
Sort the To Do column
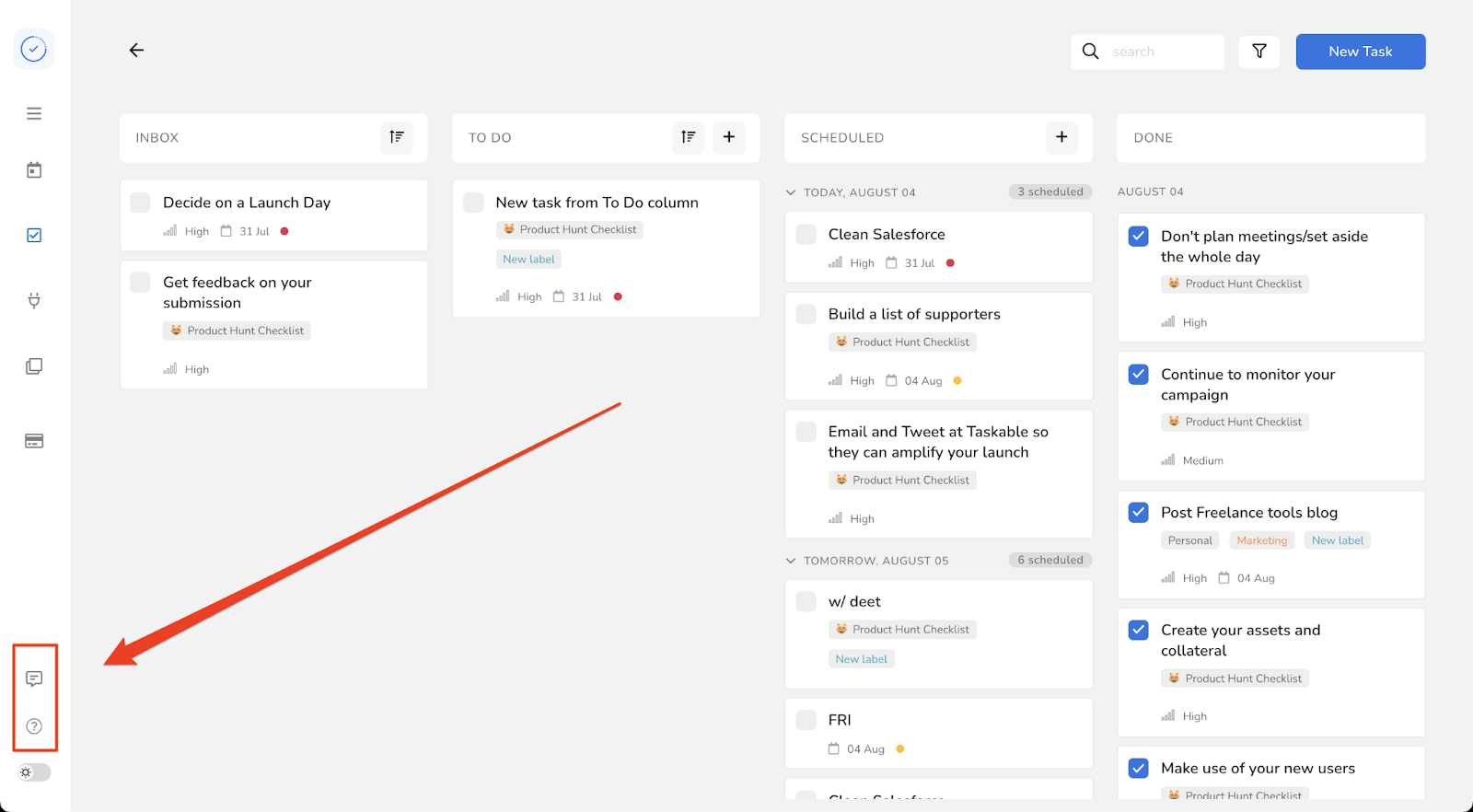tap(689, 137)
